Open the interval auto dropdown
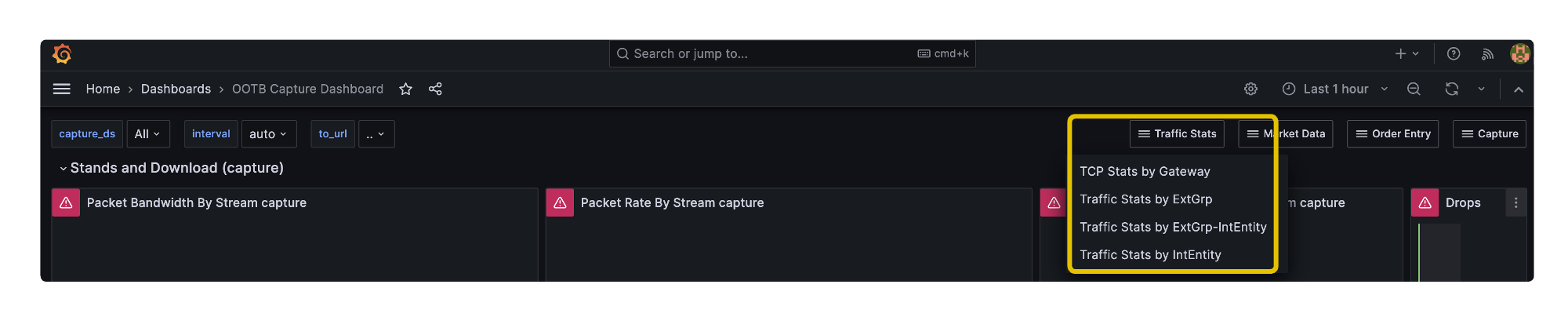 (269, 134)
